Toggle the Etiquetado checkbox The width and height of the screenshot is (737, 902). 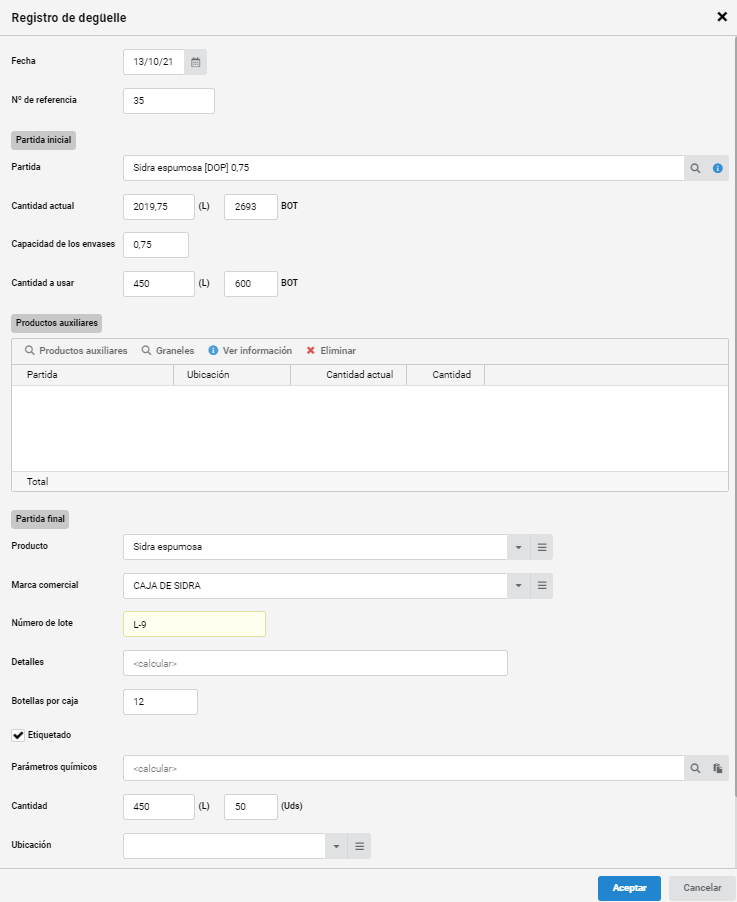pyautogui.click(x=18, y=735)
